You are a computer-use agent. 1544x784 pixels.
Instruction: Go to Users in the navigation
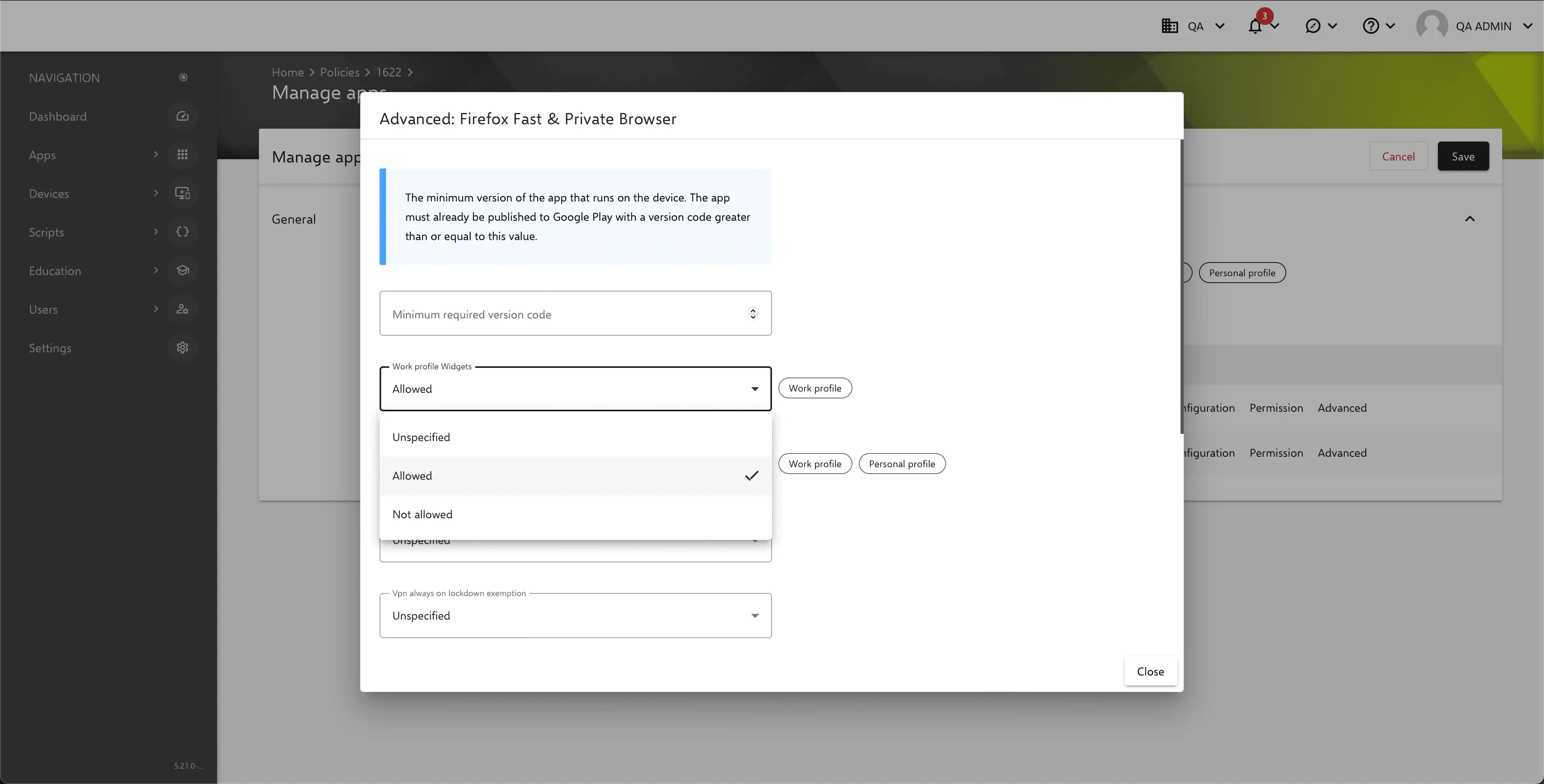(43, 309)
